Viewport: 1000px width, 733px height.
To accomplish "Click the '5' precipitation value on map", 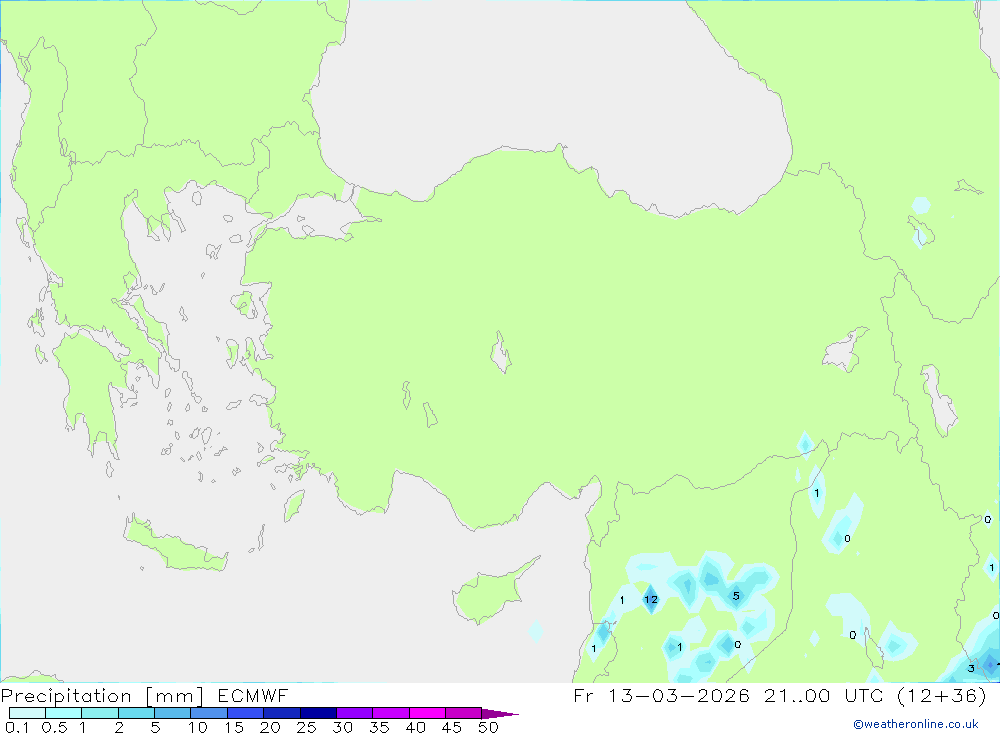I will (x=736, y=596).
